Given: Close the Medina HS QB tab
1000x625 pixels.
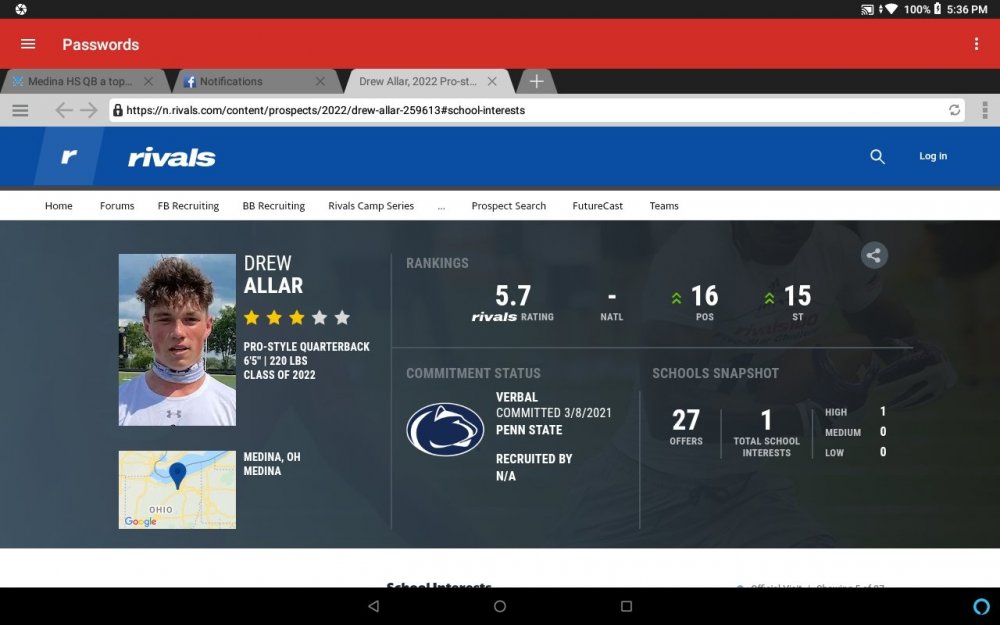Looking at the screenshot, I should (x=149, y=82).
